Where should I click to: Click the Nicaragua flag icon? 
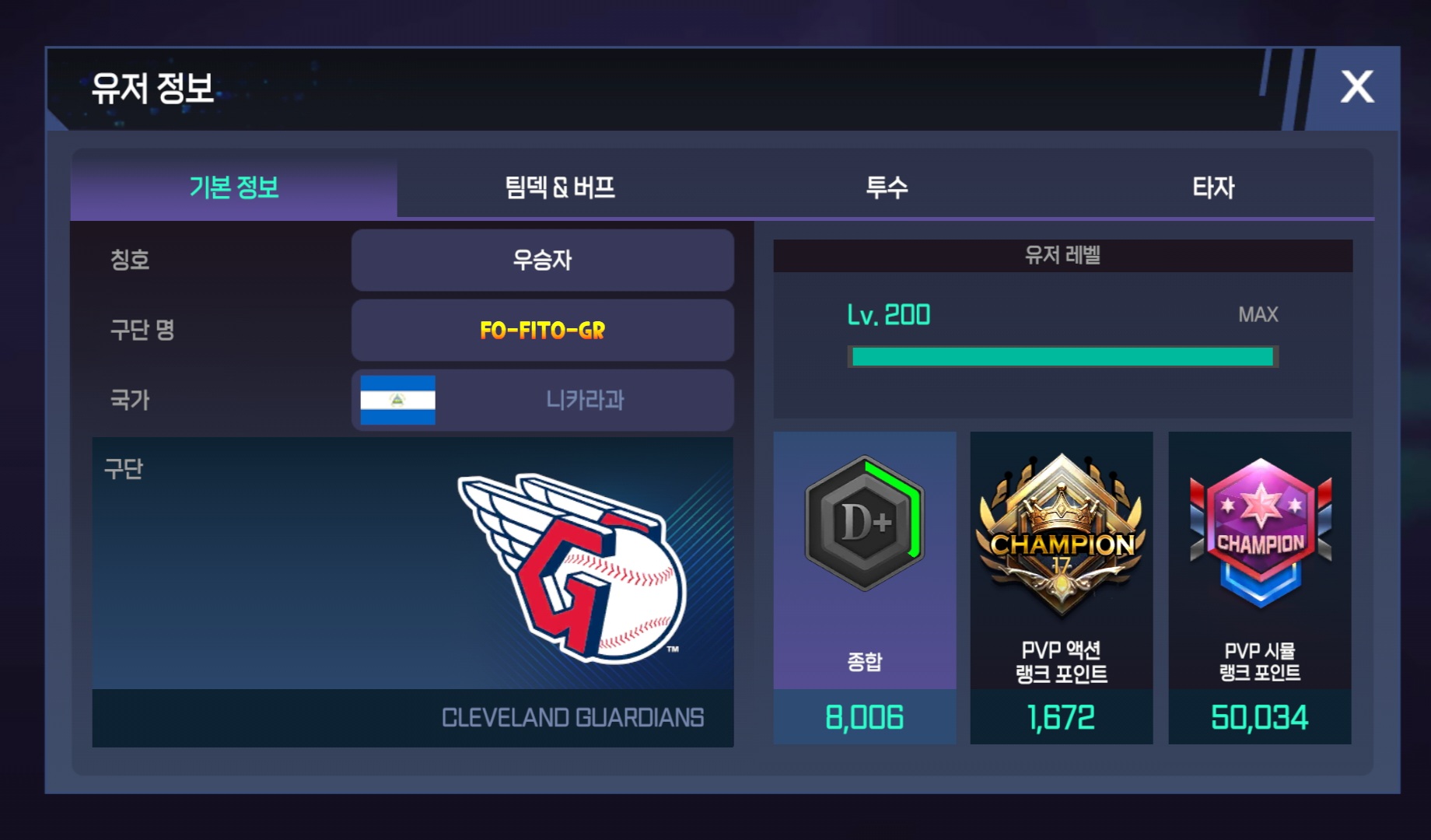(x=397, y=400)
